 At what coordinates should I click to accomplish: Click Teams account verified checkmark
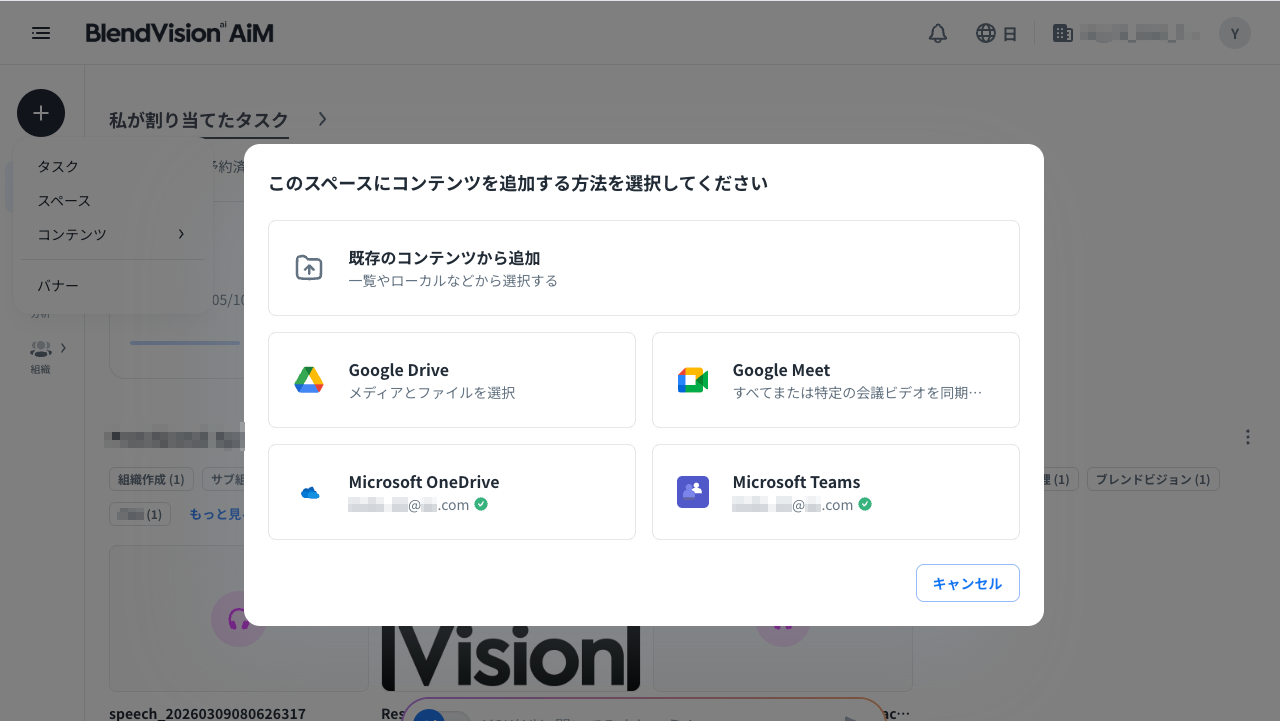(865, 504)
